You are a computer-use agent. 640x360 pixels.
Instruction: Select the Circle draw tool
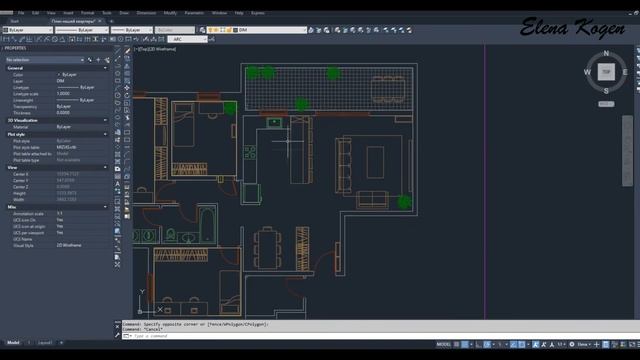pyautogui.click(x=118, y=95)
